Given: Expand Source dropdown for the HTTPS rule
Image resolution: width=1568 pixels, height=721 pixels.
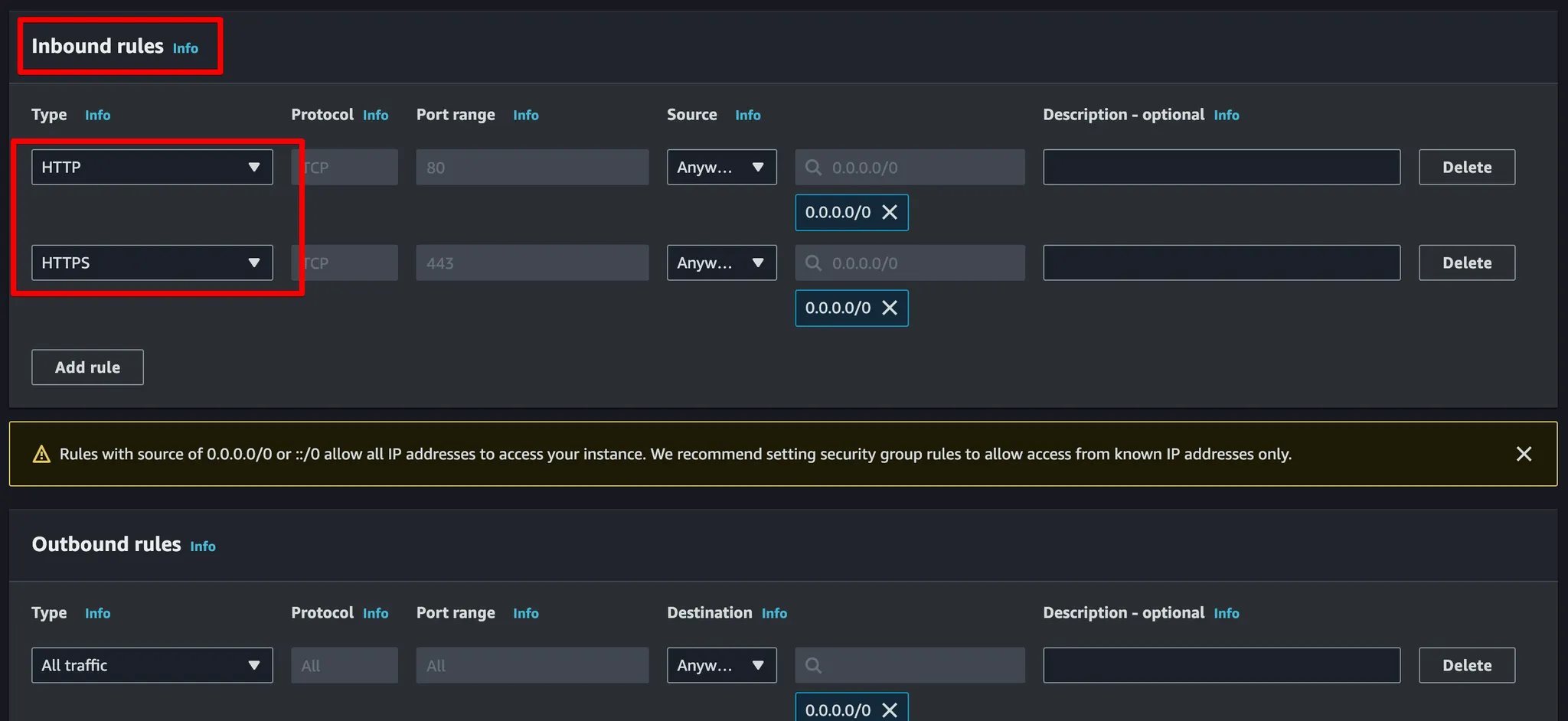Looking at the screenshot, I should click(721, 263).
